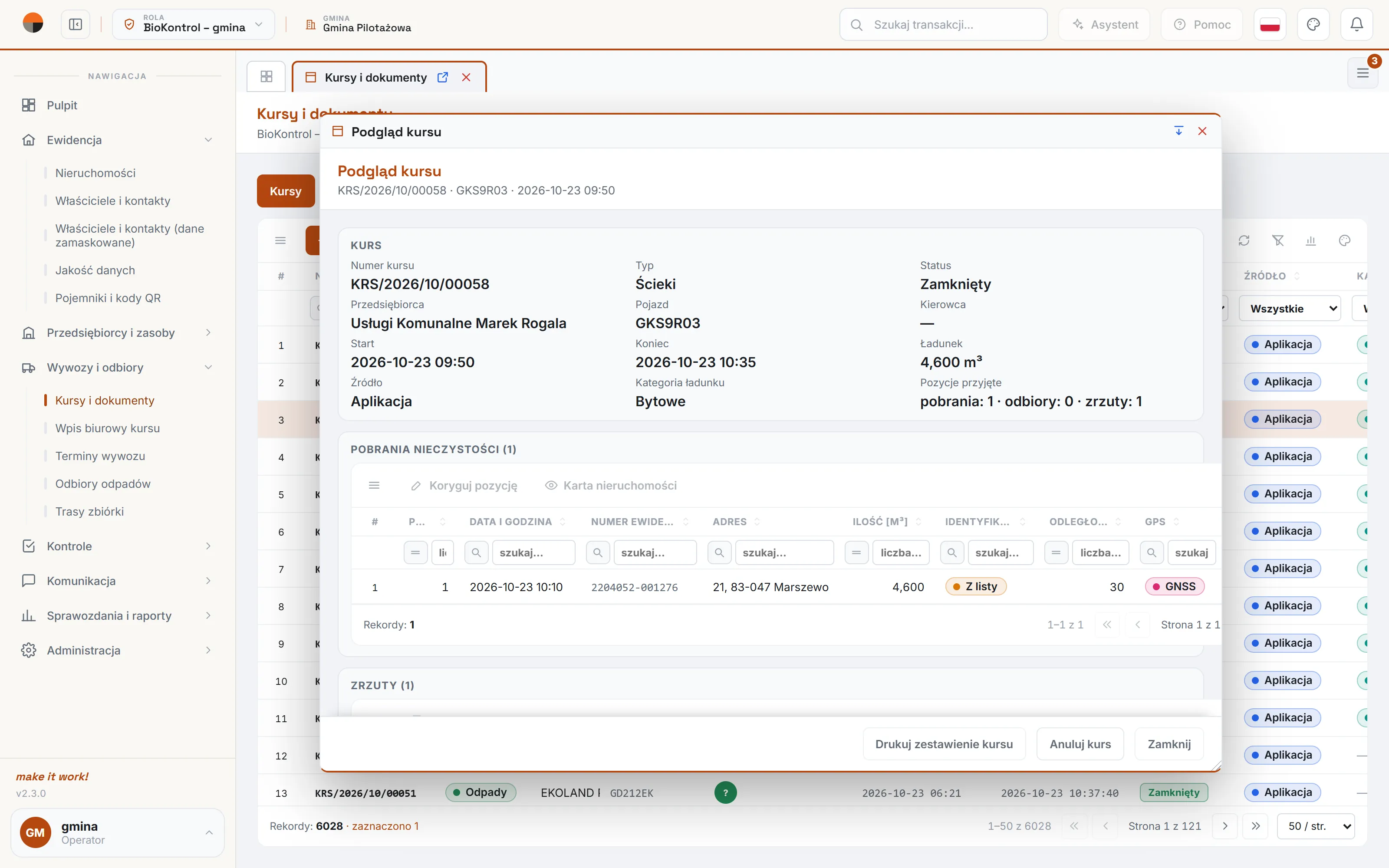The height and width of the screenshot is (868, 1389).
Task: Go to next page in Kursy table
Action: [x=1225, y=826]
